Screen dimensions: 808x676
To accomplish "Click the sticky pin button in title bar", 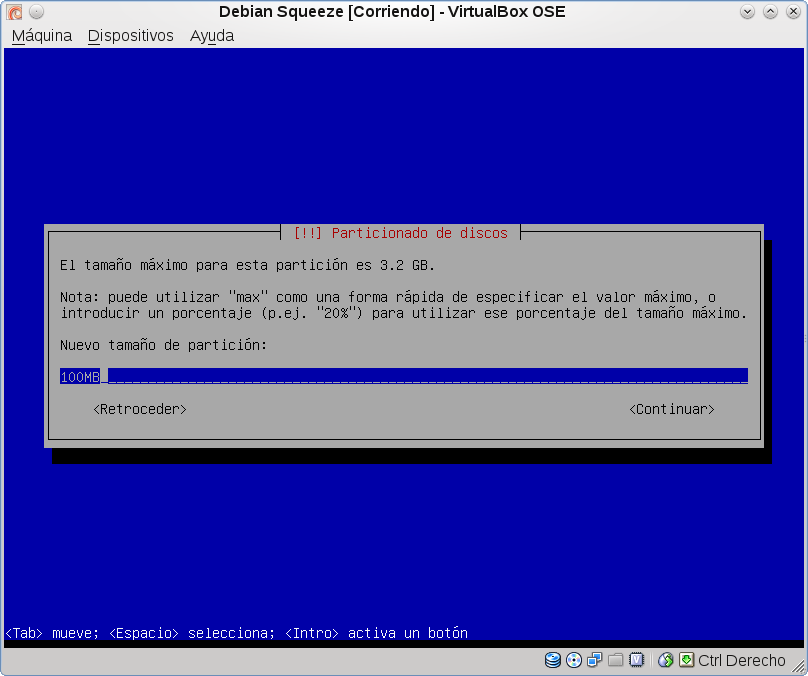I will click(36, 11).
